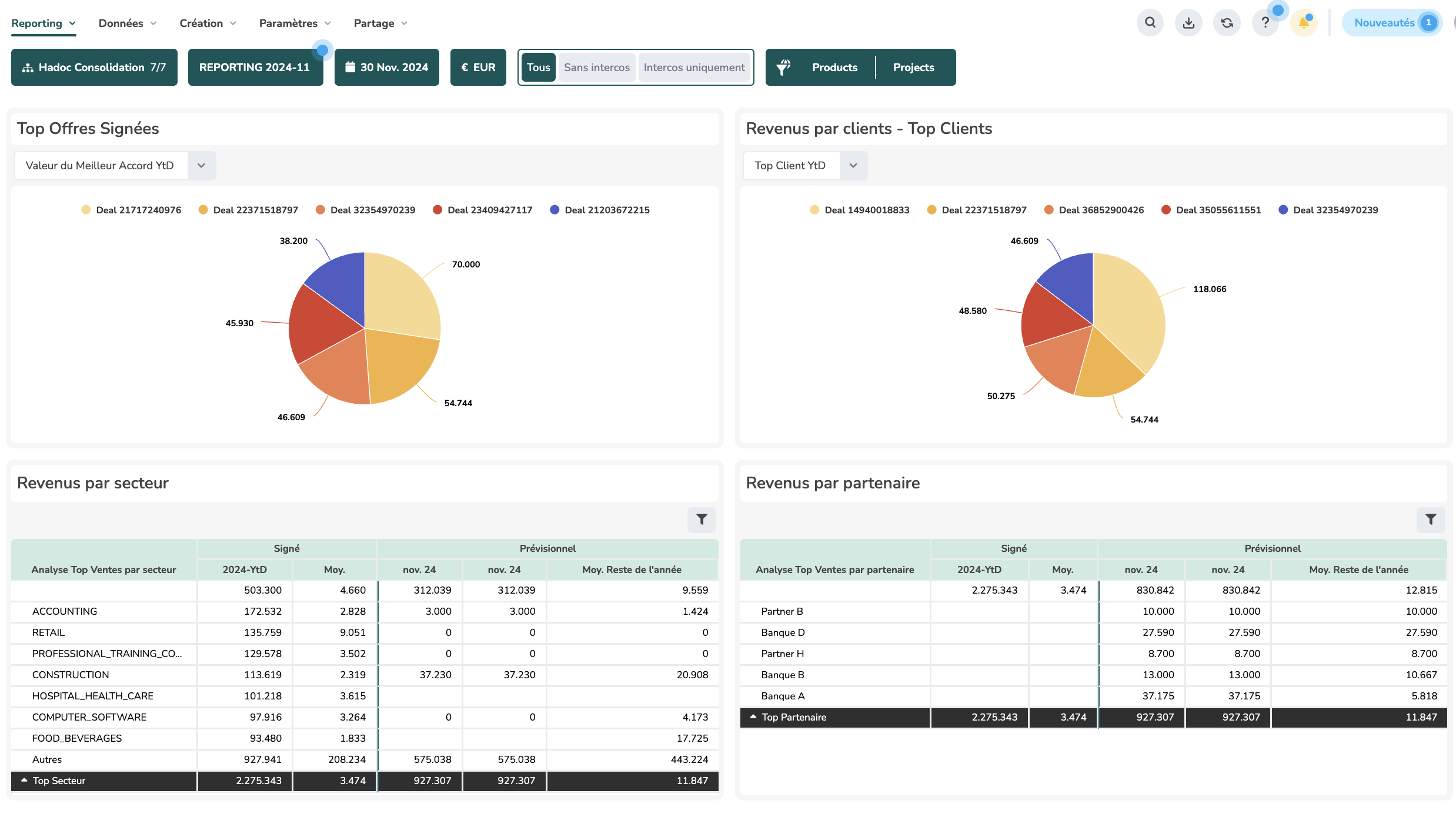Collapse the Top Secteur row arrow
Viewport: 1456px width, 824px height.
pyautogui.click(x=24, y=781)
